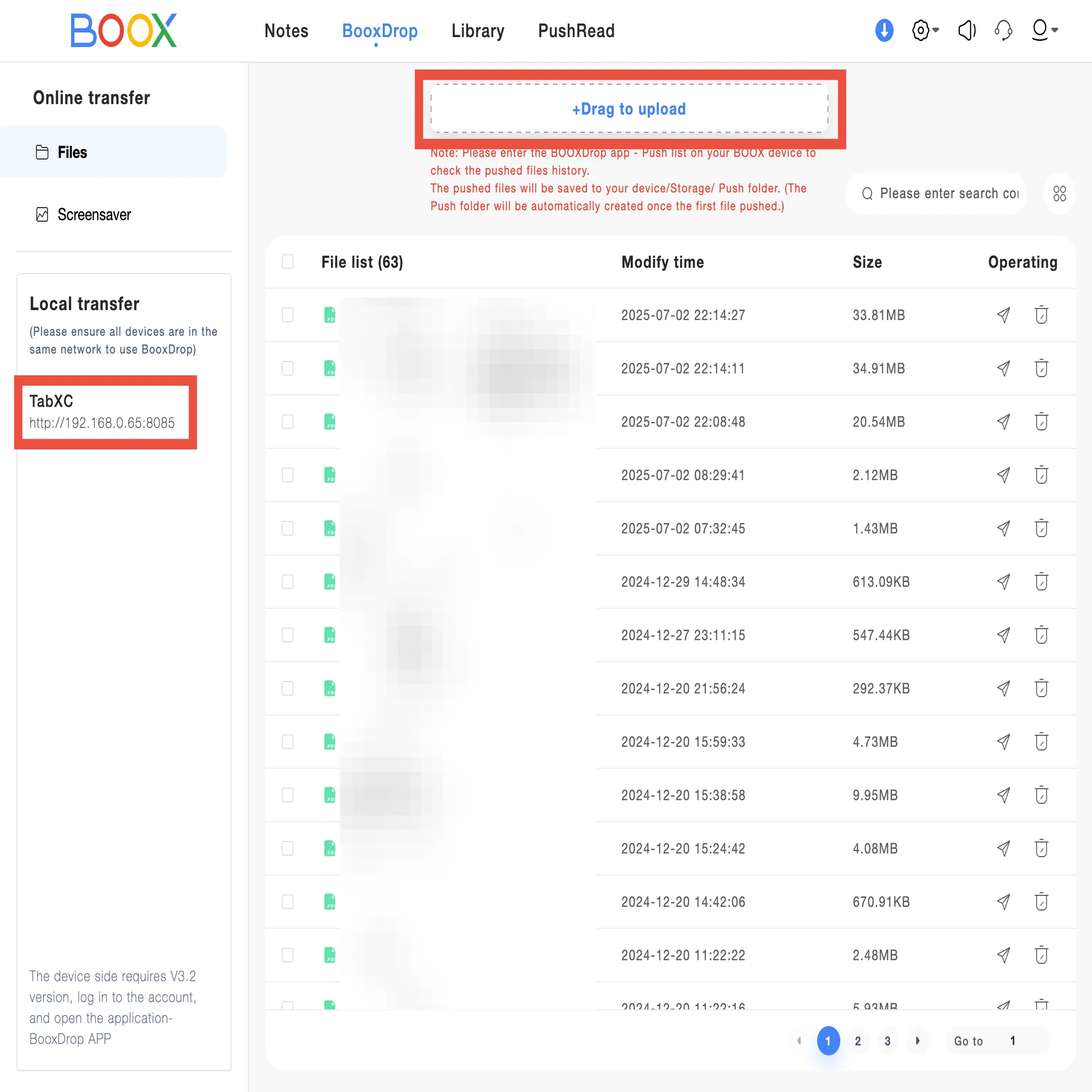Image resolution: width=1092 pixels, height=1092 pixels.
Task: Check the file modified 2024-12-20 21:56:24
Action: 288,689
